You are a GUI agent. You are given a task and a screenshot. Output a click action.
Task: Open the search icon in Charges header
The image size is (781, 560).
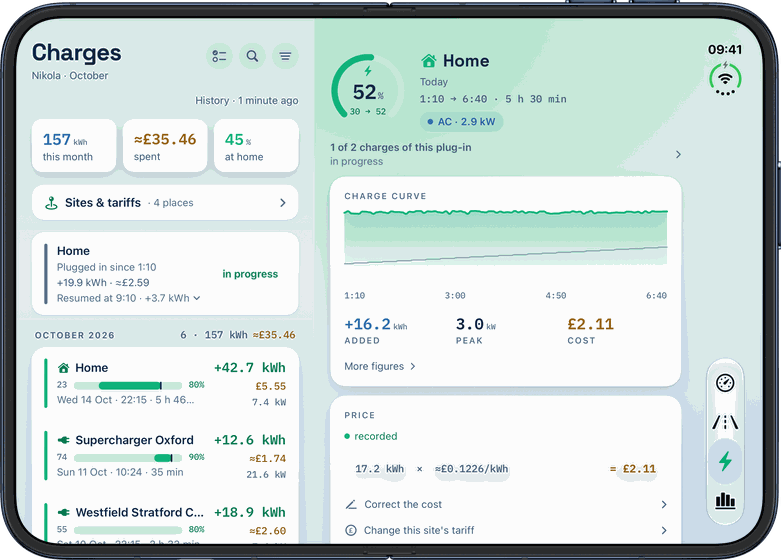(252, 56)
